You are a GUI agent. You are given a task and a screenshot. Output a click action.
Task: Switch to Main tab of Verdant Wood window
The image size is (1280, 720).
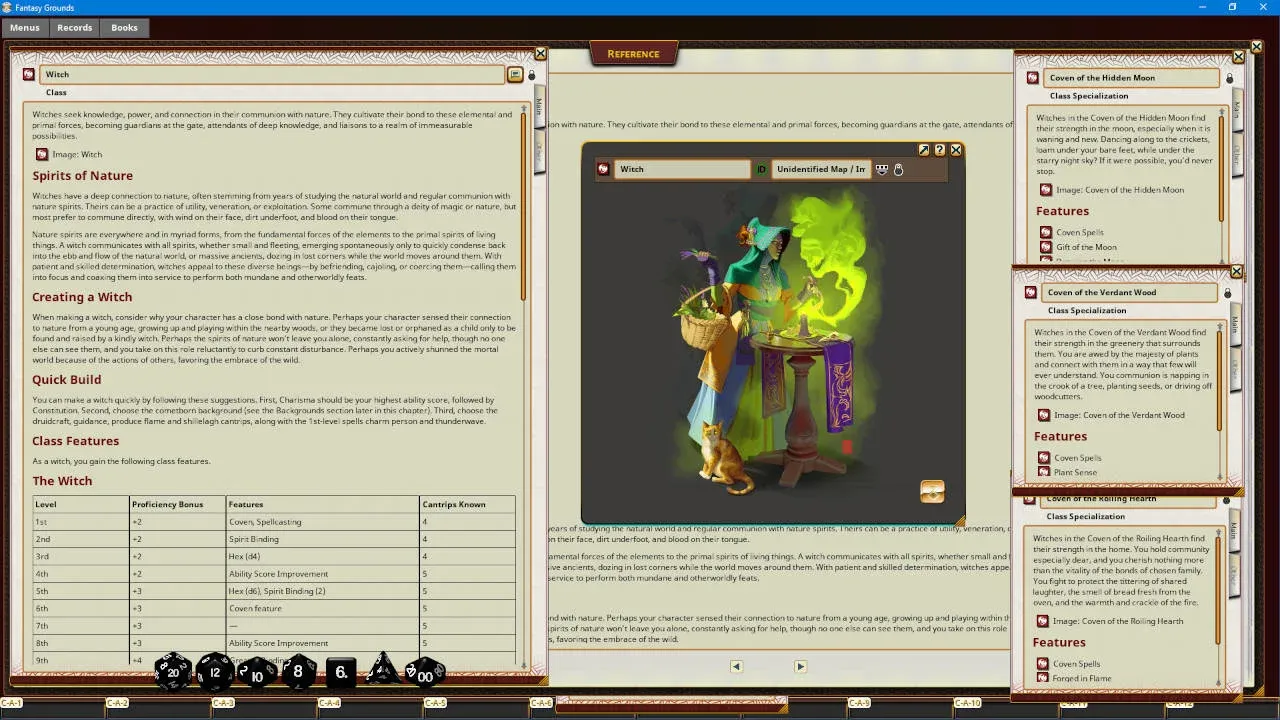point(1234,325)
